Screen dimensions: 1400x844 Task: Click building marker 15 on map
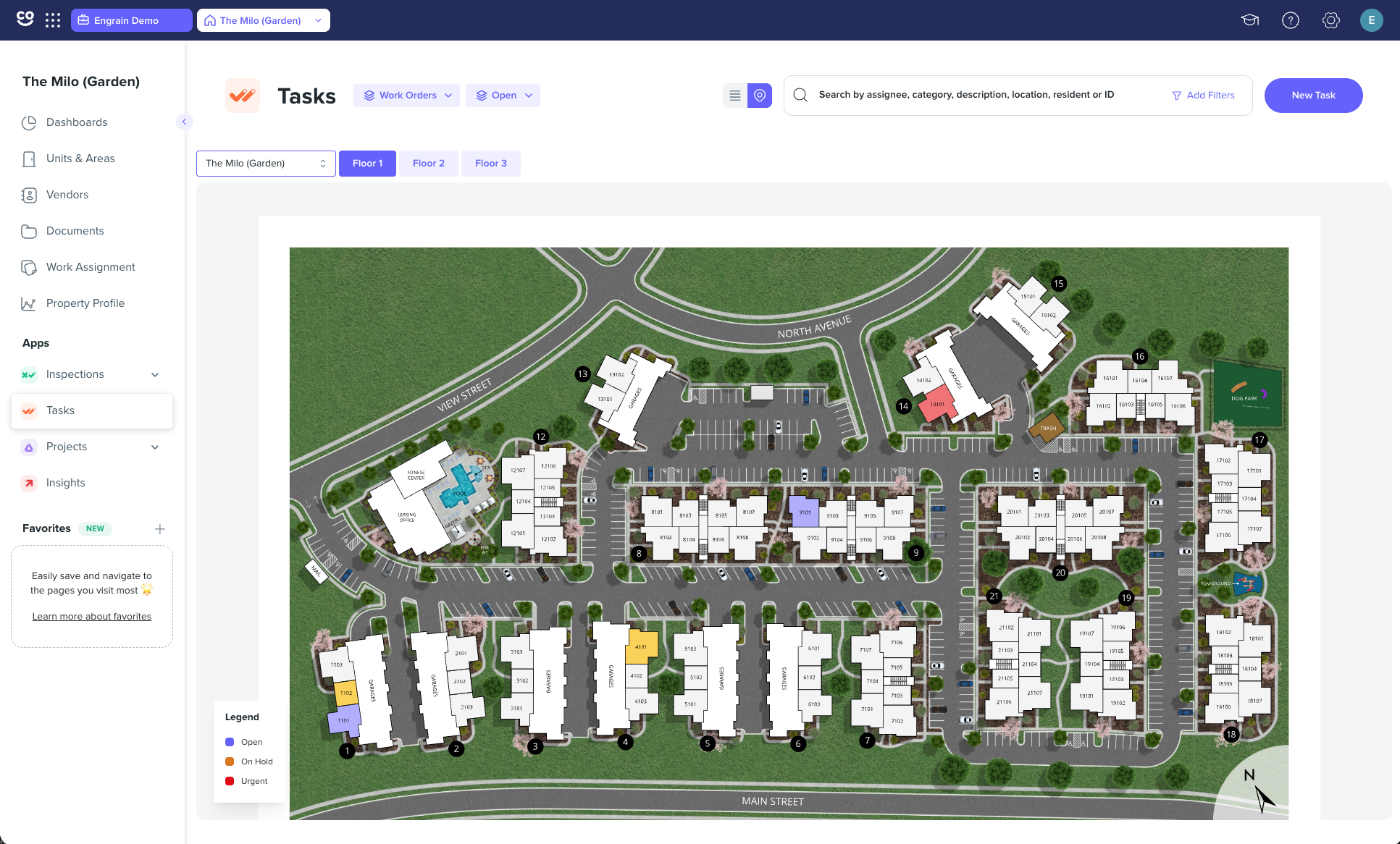(1059, 284)
